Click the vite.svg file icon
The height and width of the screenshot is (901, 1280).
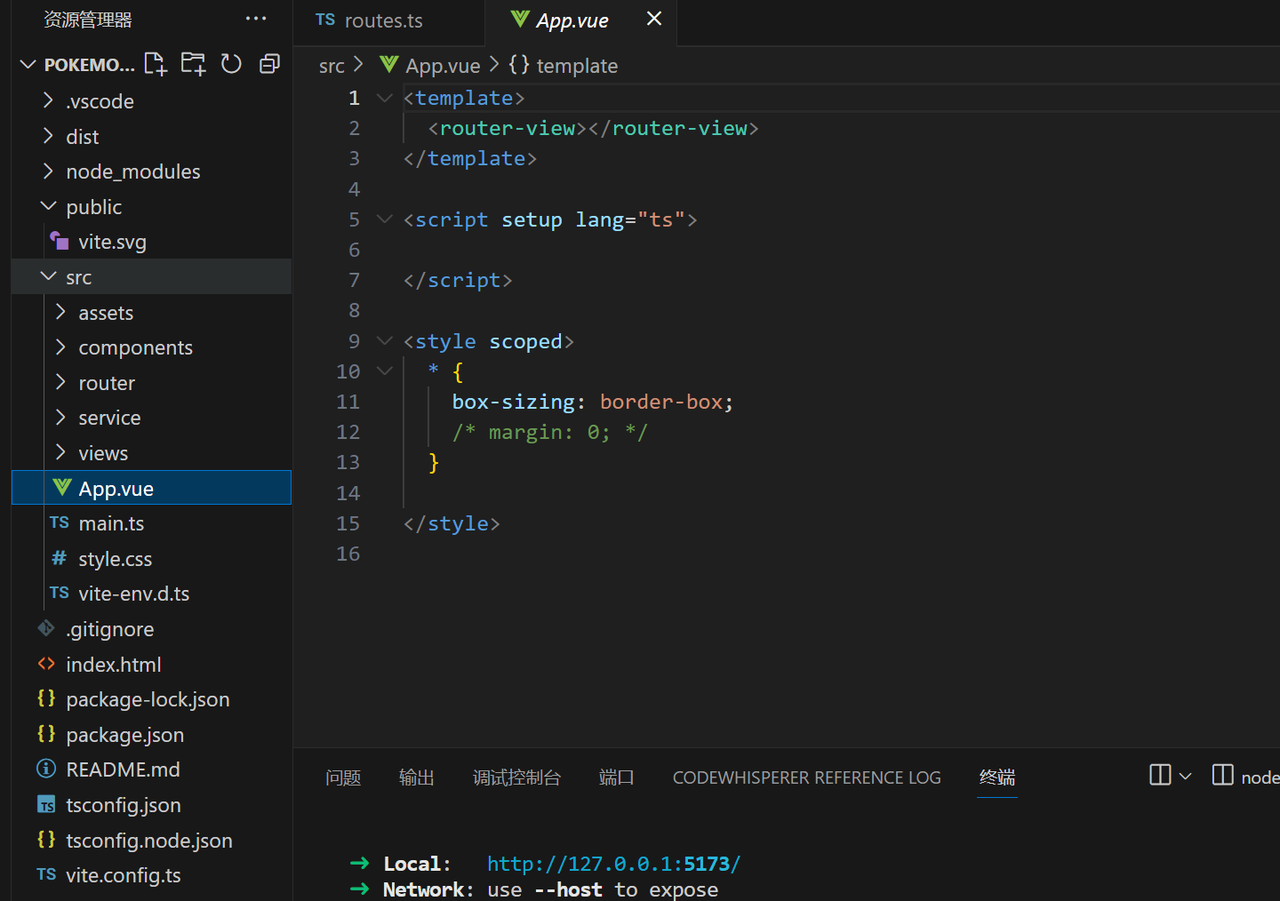[59, 241]
